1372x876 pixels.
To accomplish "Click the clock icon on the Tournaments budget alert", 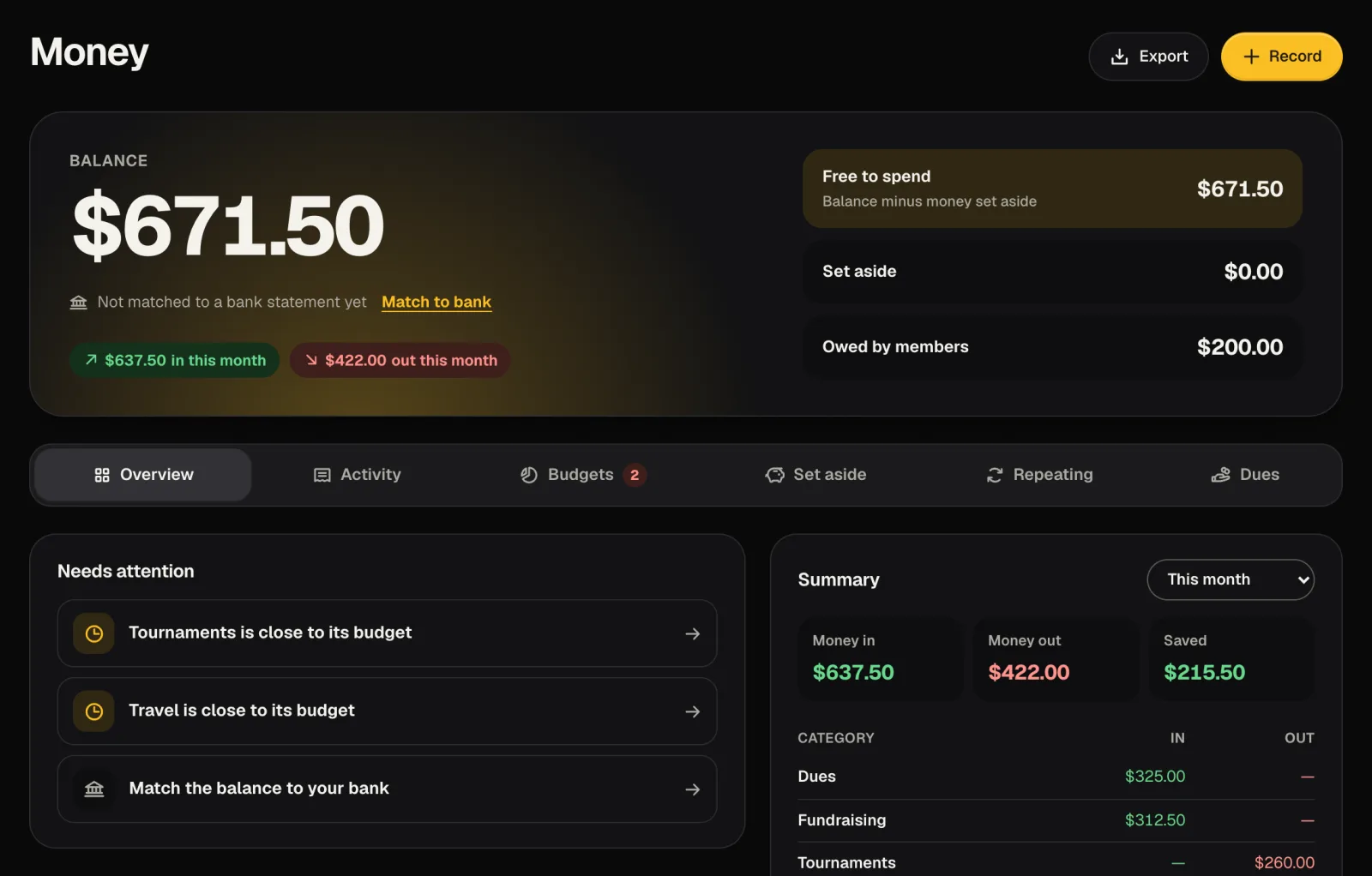I will (x=94, y=633).
